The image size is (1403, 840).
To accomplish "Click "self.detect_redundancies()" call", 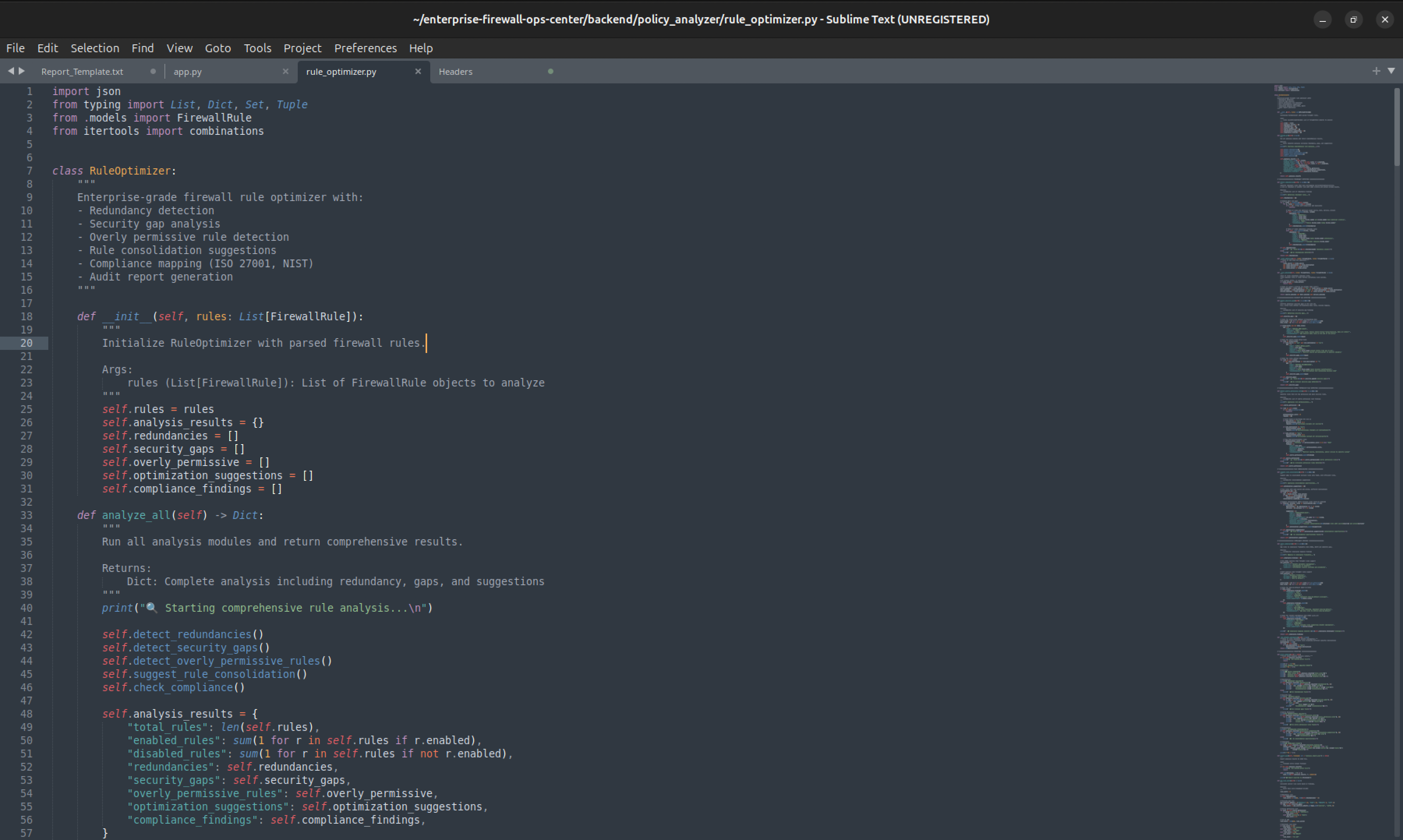I will [x=183, y=635].
